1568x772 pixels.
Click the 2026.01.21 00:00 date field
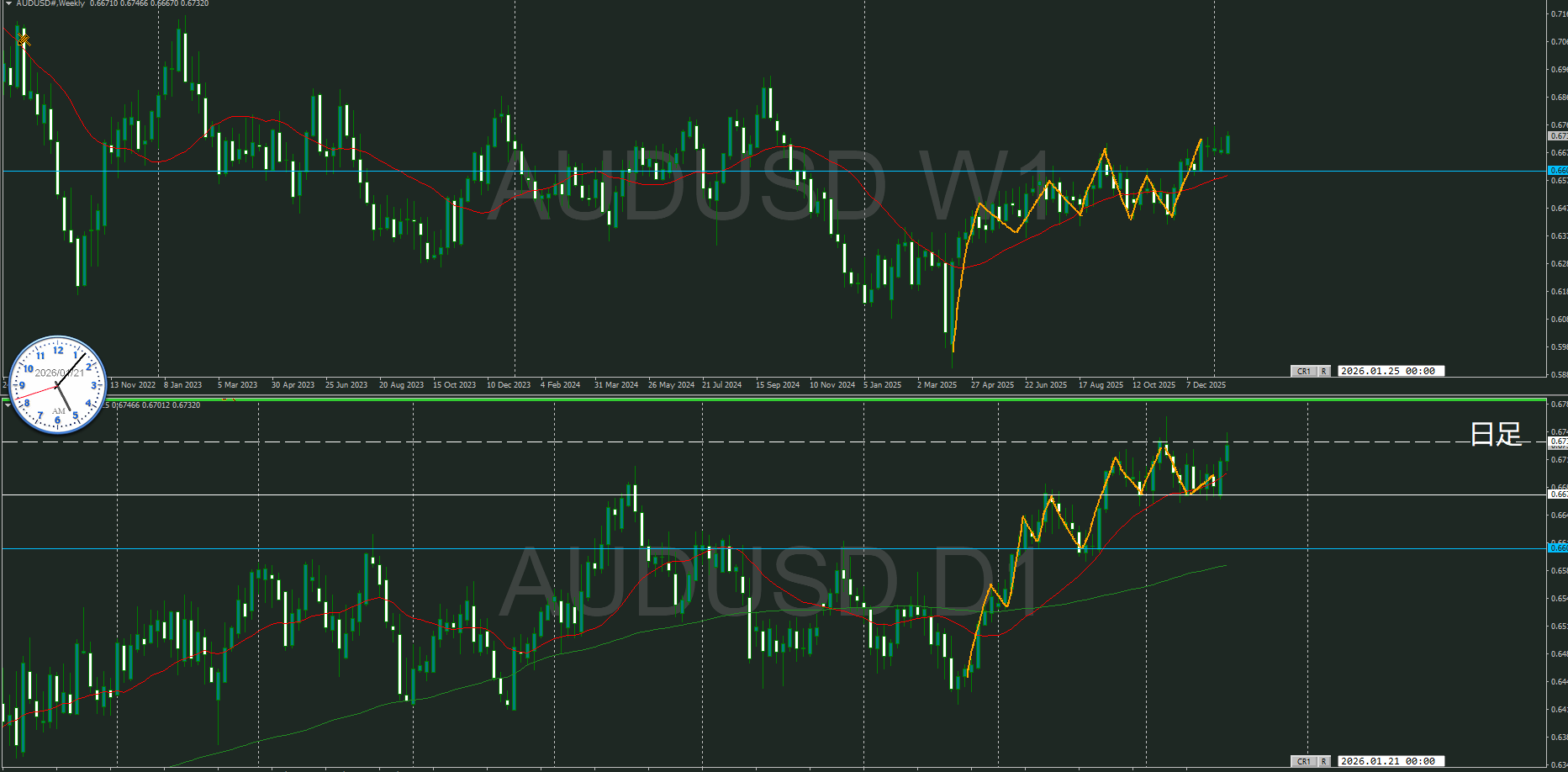pyautogui.click(x=1390, y=761)
